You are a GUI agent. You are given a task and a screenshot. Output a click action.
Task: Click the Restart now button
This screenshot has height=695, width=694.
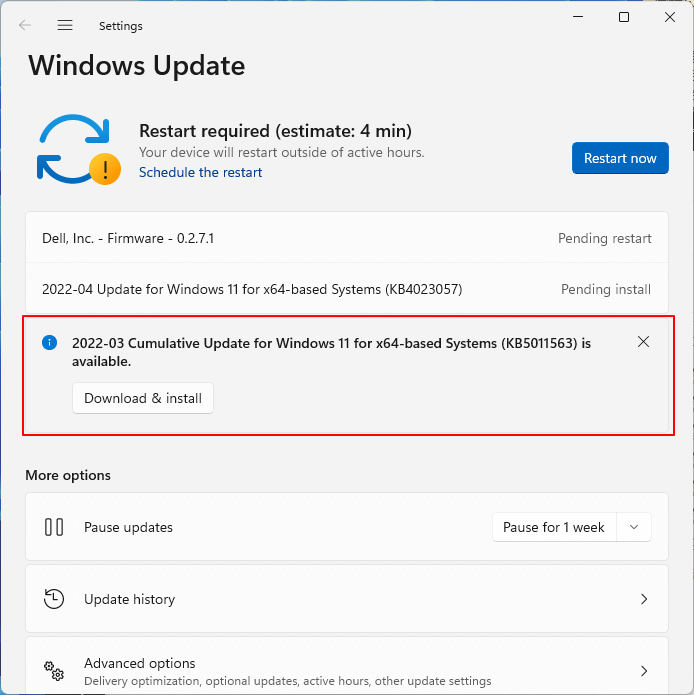(620, 158)
